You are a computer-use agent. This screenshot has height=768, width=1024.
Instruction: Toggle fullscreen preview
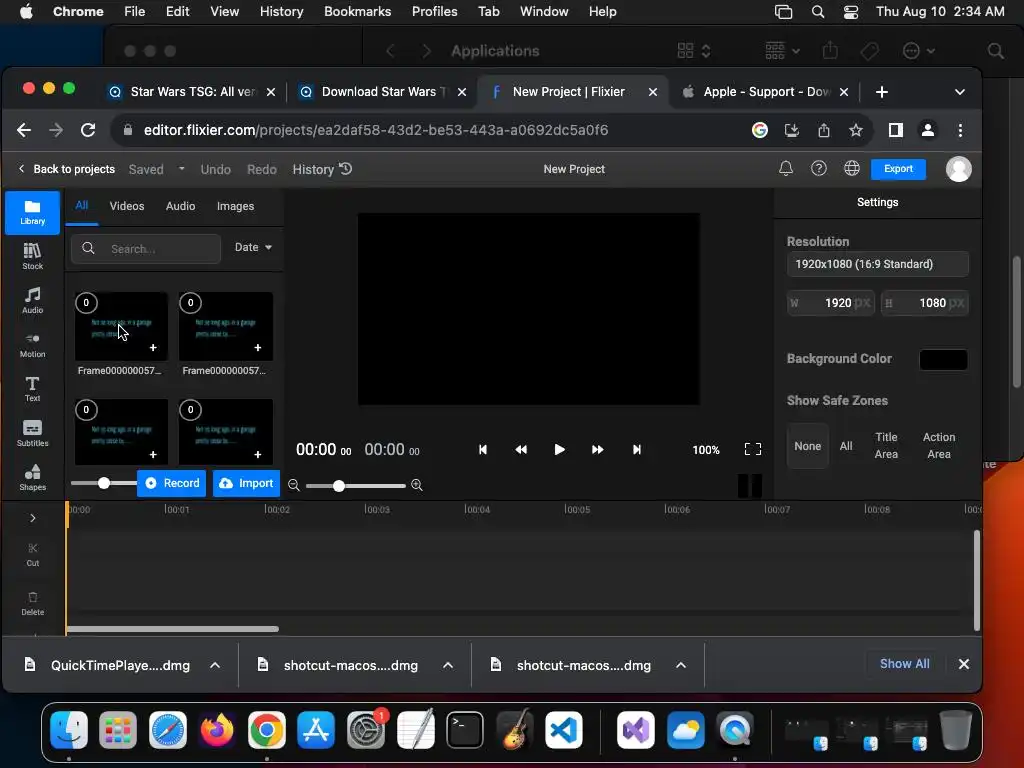pos(752,449)
